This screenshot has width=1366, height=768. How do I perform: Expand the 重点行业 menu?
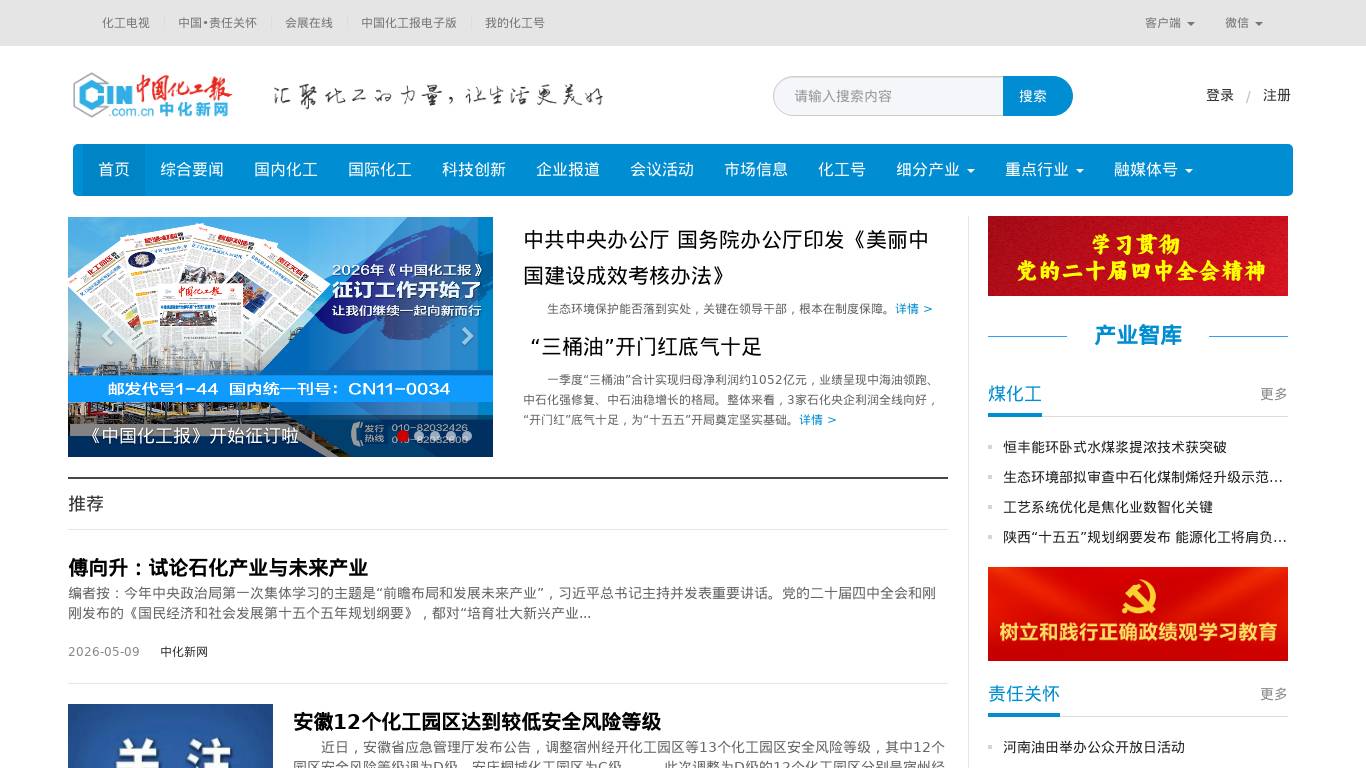pyautogui.click(x=1044, y=170)
